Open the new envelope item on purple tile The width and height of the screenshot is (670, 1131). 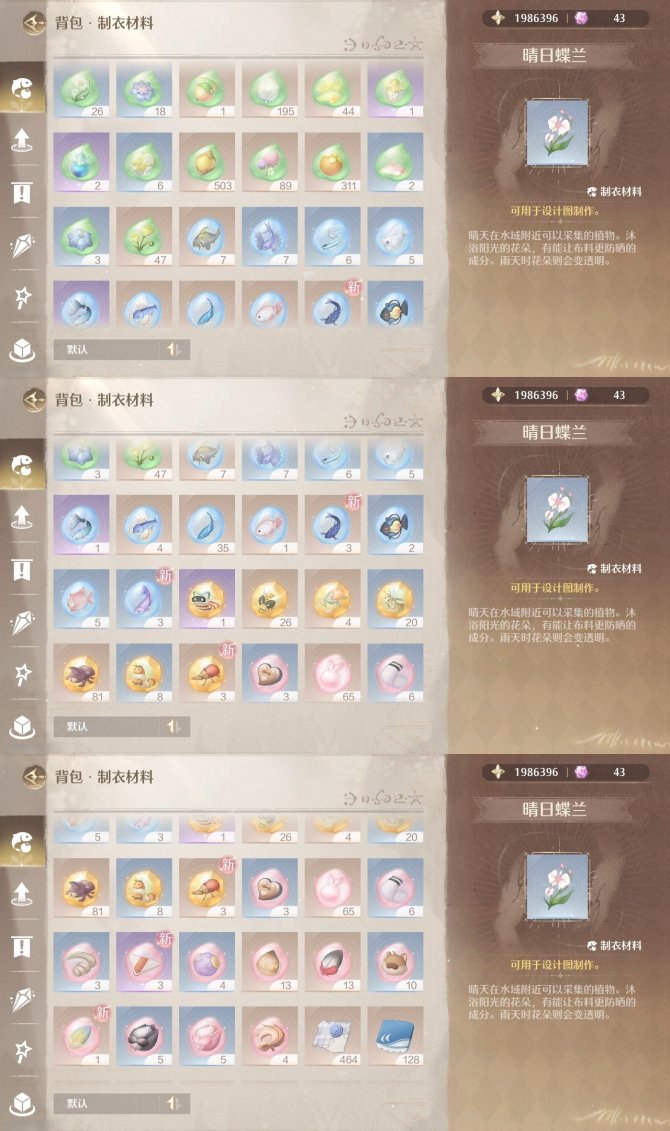tap(144, 961)
